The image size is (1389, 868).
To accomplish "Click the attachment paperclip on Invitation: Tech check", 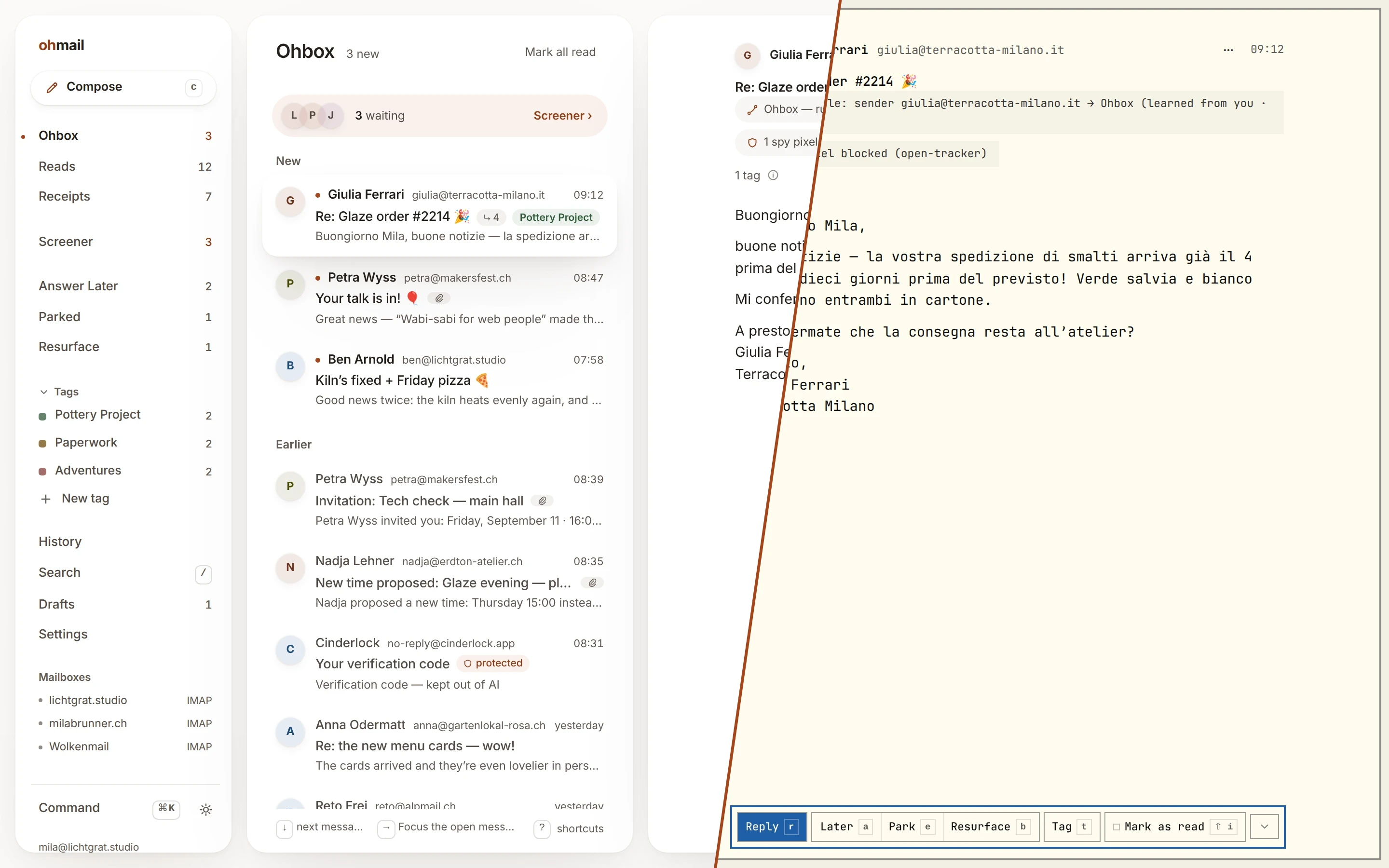I will point(543,501).
